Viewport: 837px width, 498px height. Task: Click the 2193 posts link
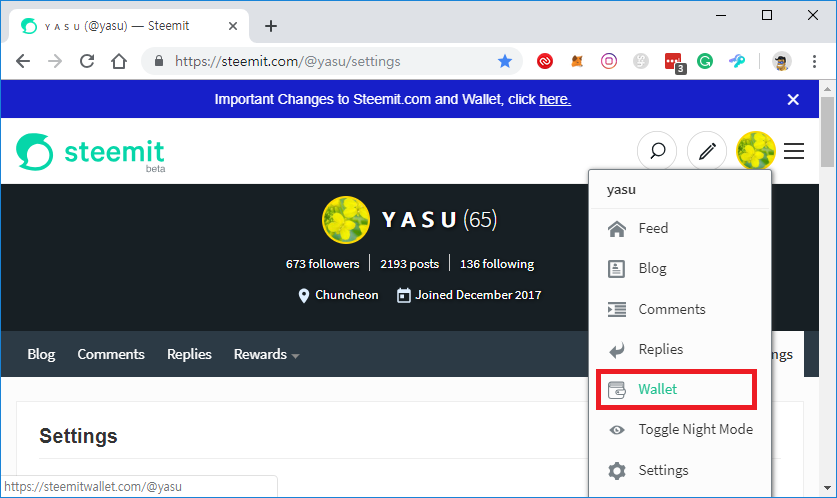pyautogui.click(x=409, y=264)
